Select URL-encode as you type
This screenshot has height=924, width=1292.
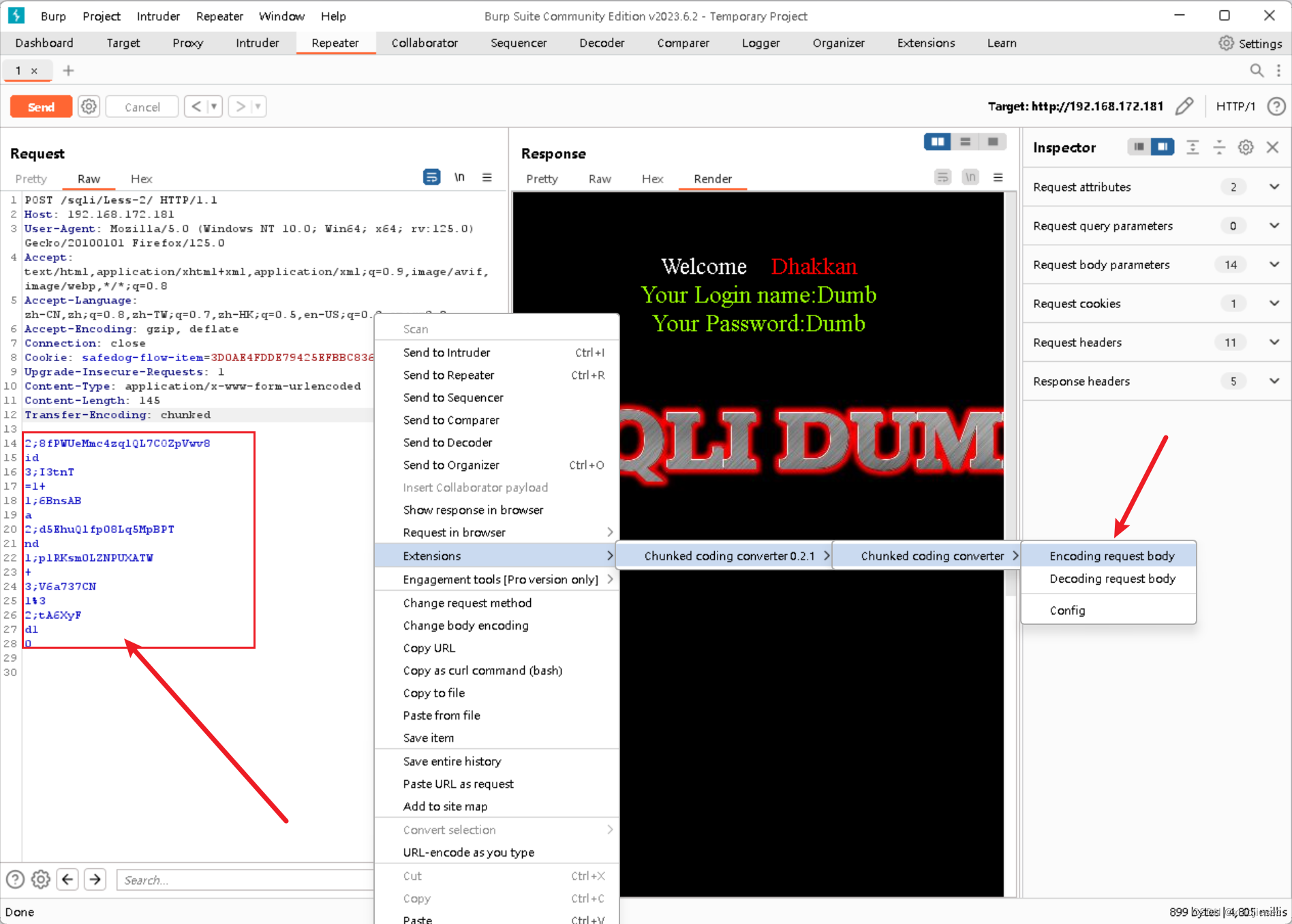pos(497,852)
